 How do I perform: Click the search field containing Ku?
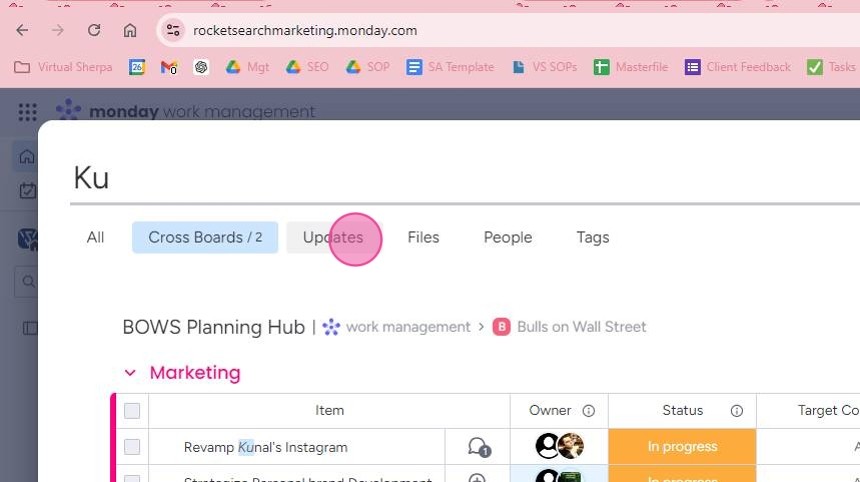pos(465,178)
